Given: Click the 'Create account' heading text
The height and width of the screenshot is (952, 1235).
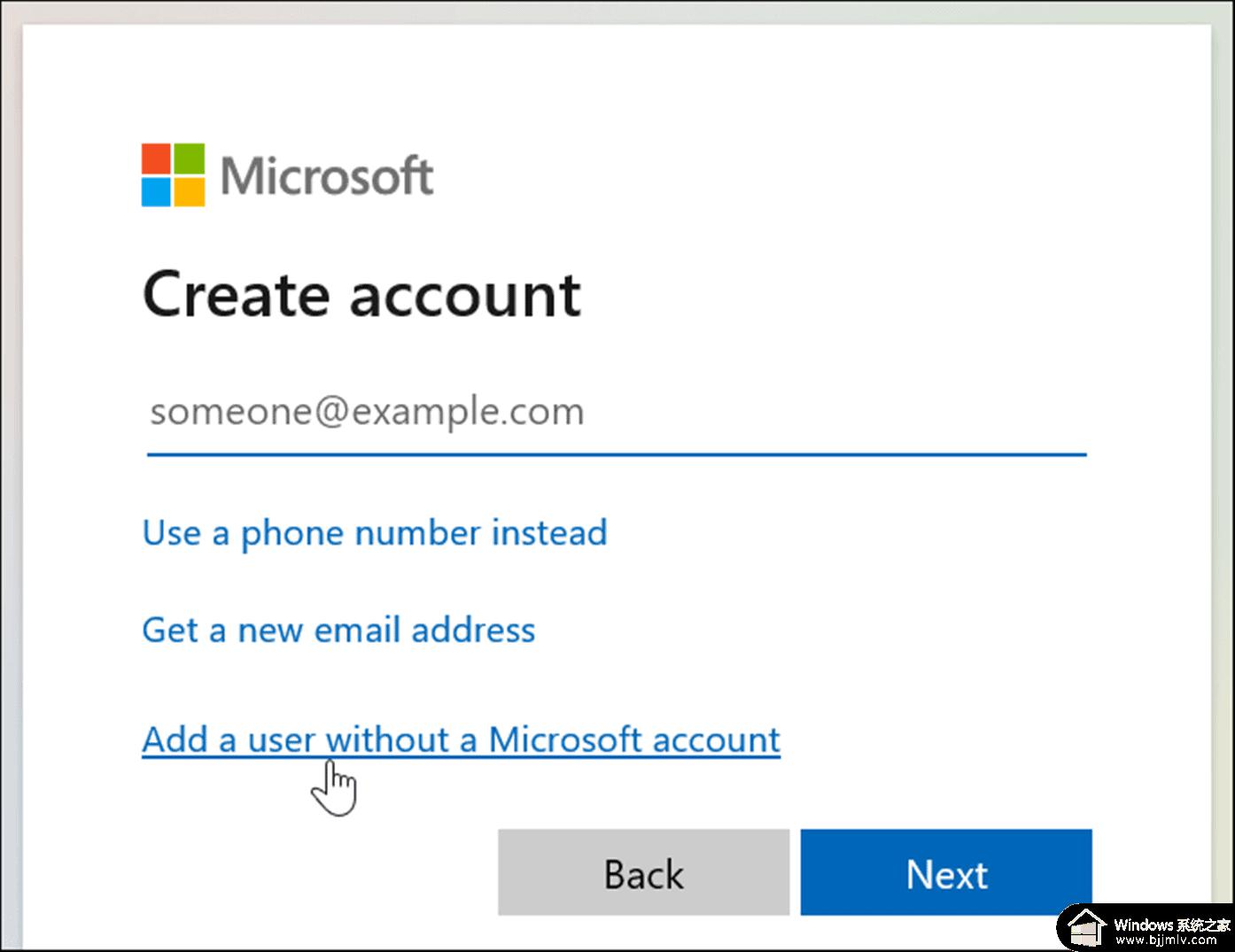Looking at the screenshot, I should pos(361,295).
